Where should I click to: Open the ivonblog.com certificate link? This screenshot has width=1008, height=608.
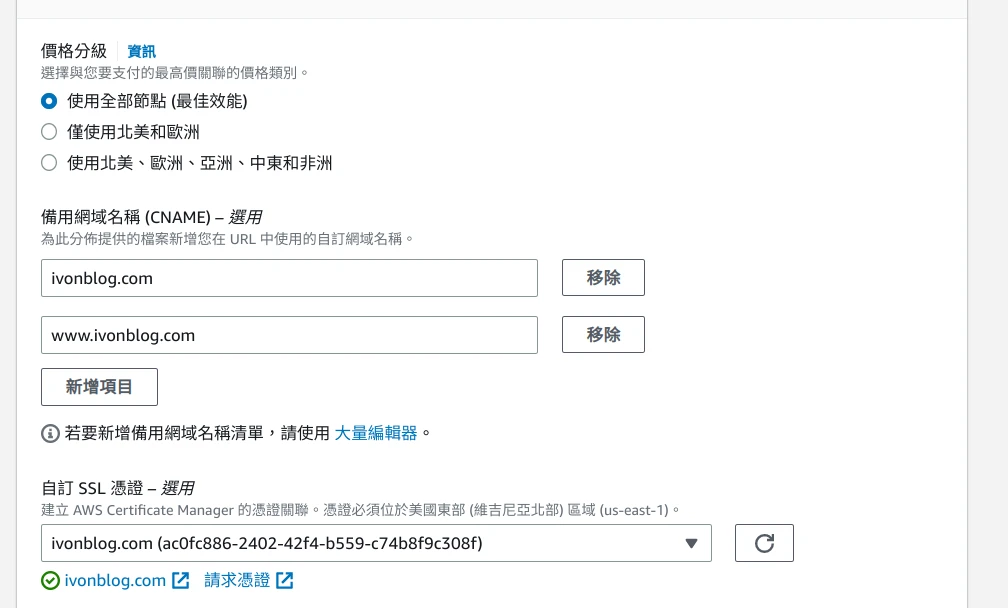pos(115,580)
